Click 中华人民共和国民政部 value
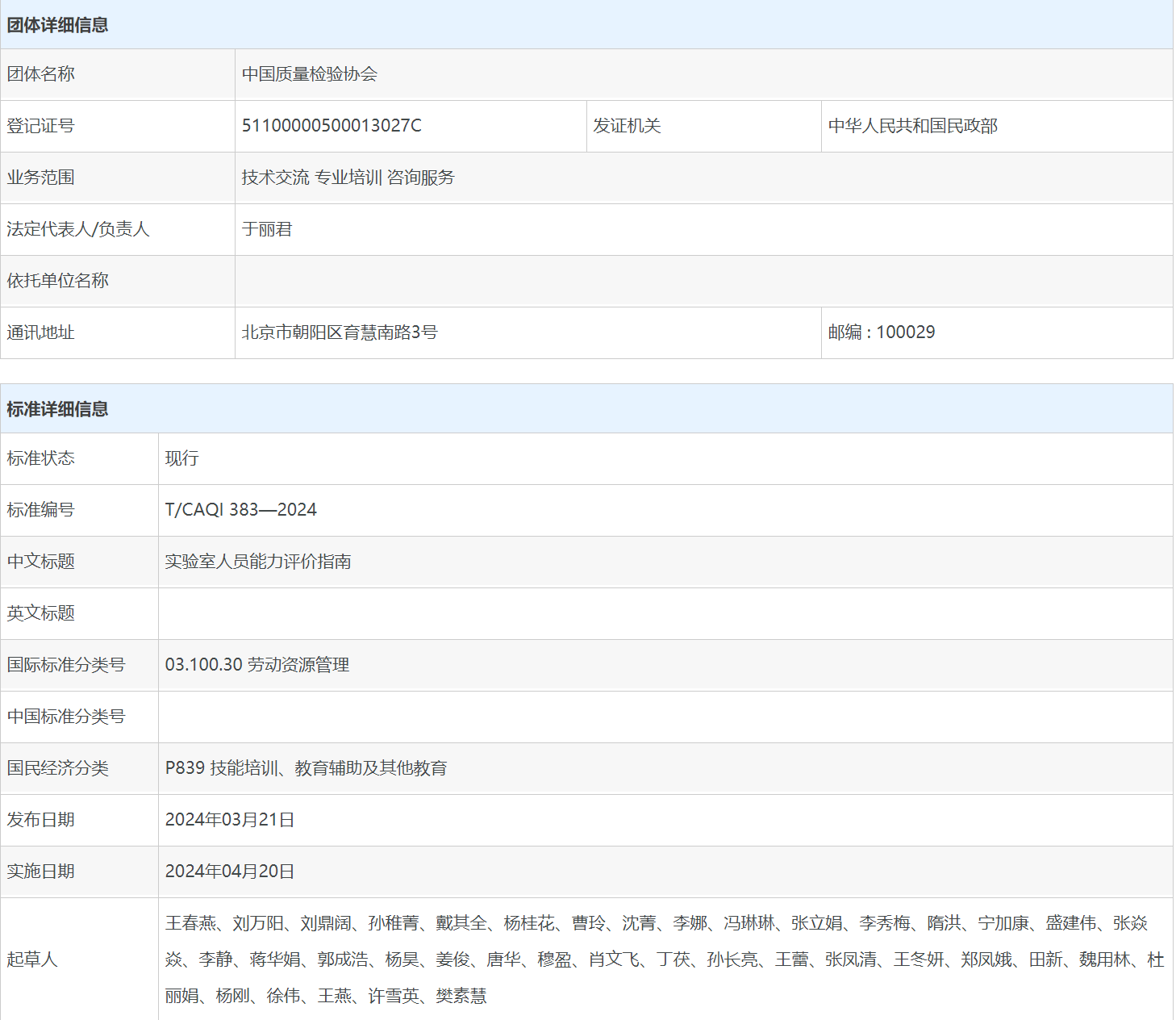 pos(913,126)
